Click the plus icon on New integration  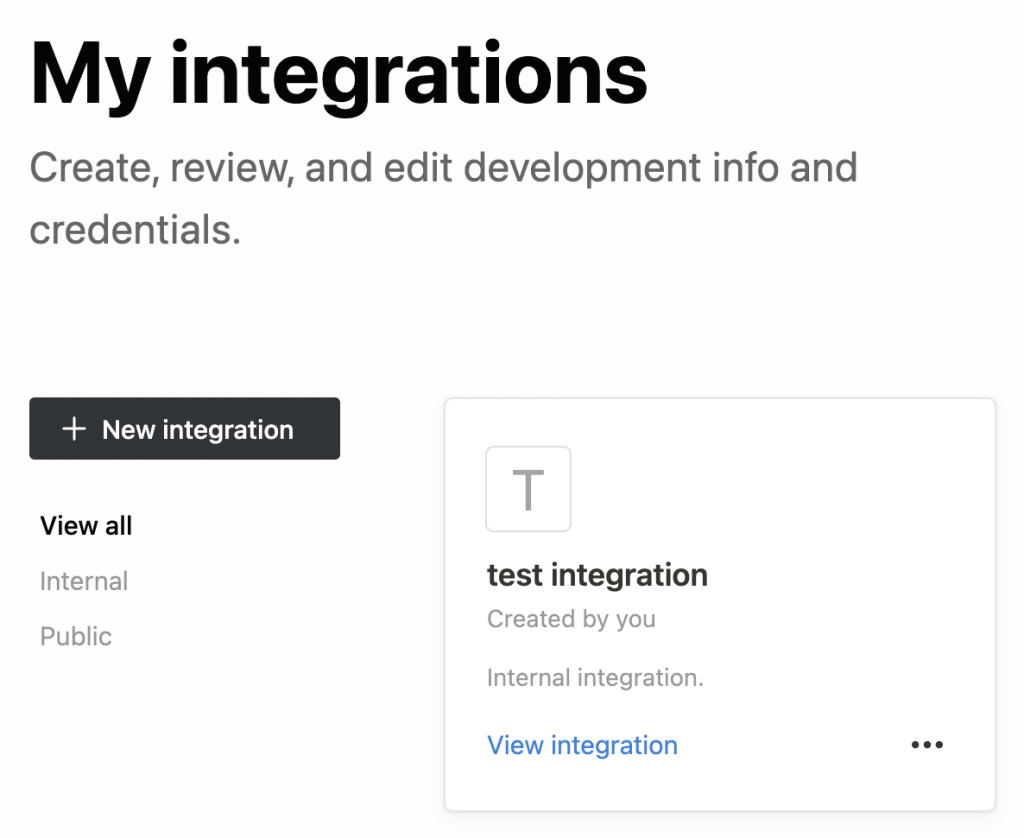tap(74, 430)
